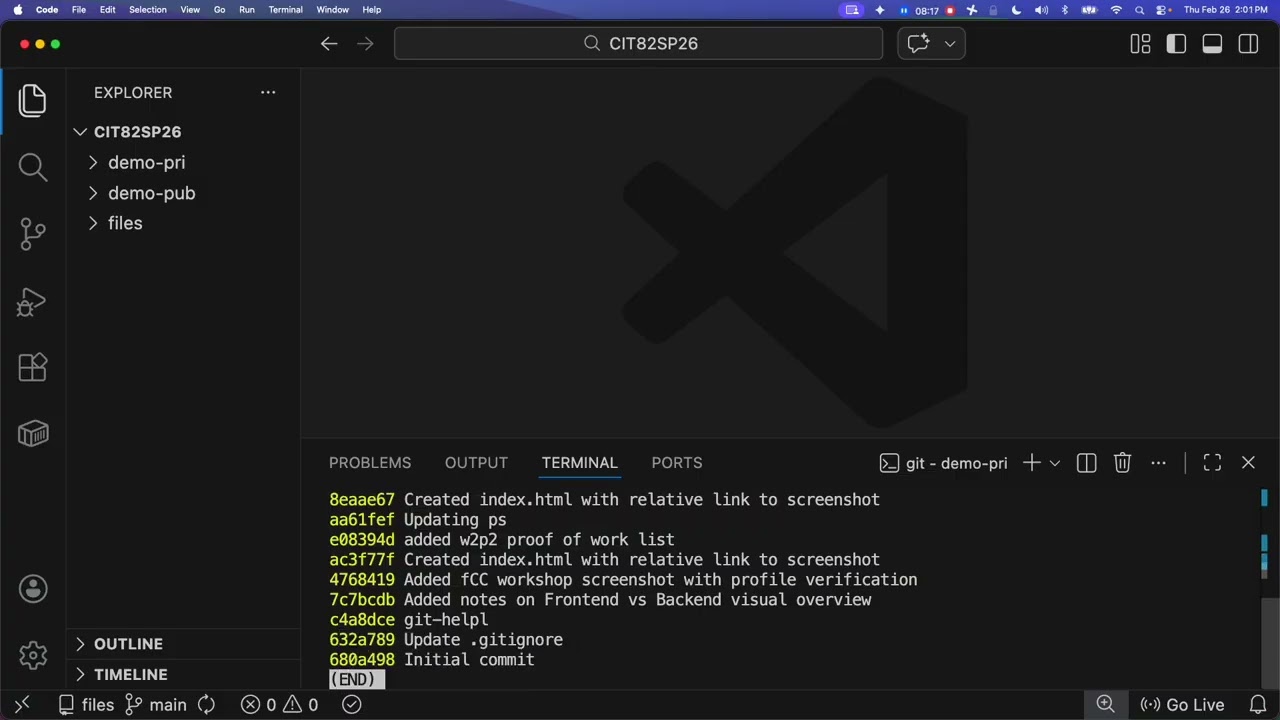Switch to the PORTS tab
1280x720 pixels.
point(677,463)
